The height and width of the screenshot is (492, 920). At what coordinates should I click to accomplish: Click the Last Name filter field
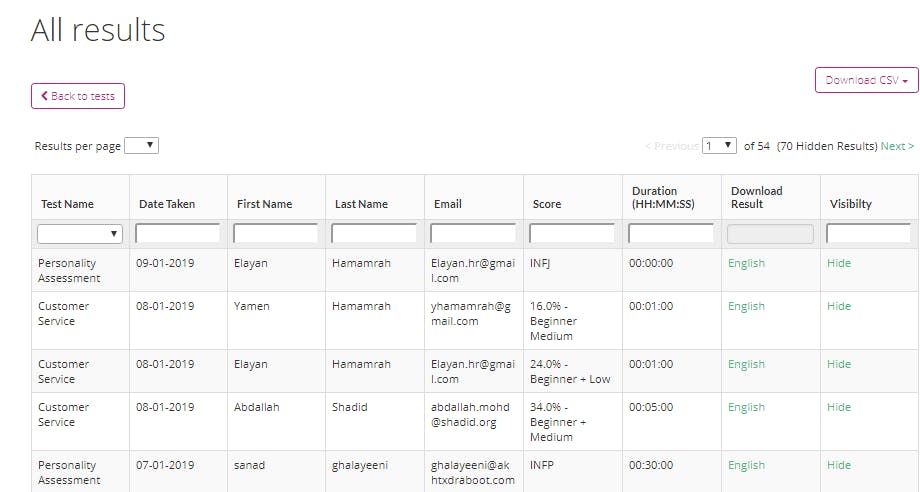pos(374,234)
